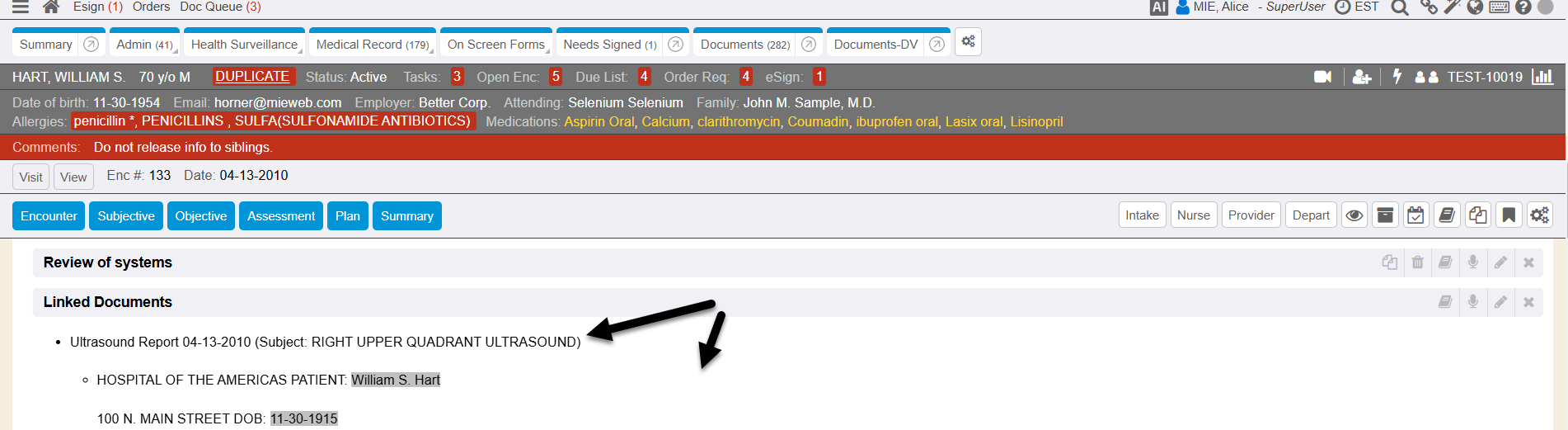The image size is (1568, 430).
Task: Close the Linked Documents section with X
Action: (1528, 302)
